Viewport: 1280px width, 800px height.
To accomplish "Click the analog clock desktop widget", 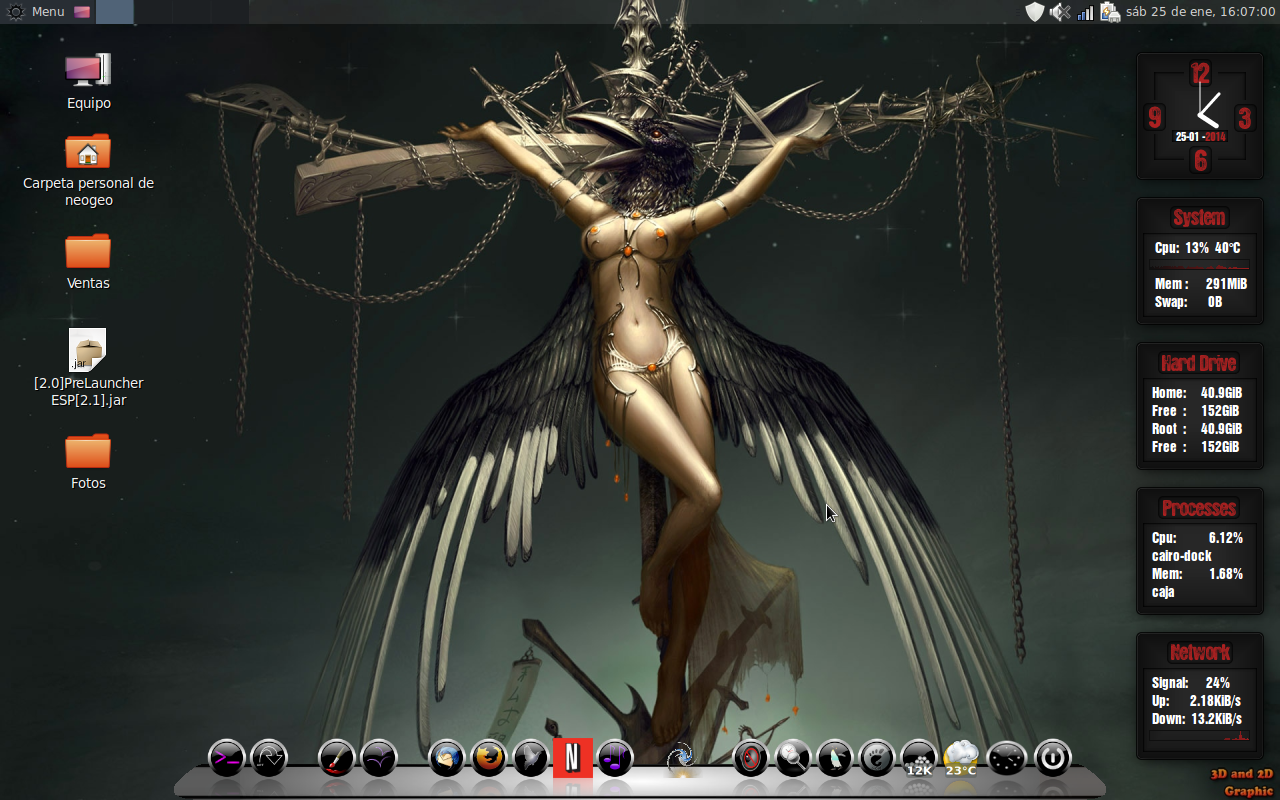I will point(1200,116).
